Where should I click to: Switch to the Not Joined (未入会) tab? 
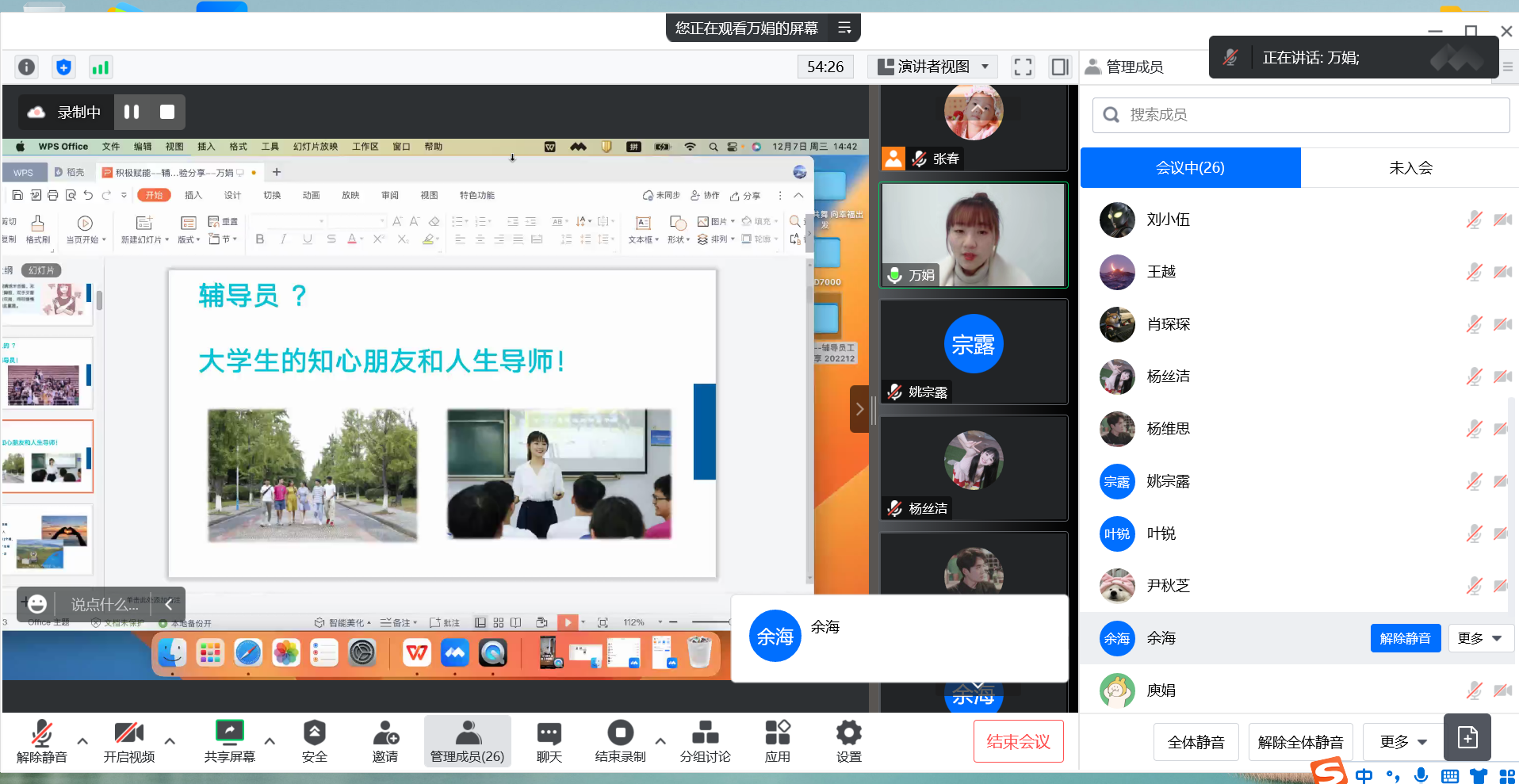[x=1410, y=168]
